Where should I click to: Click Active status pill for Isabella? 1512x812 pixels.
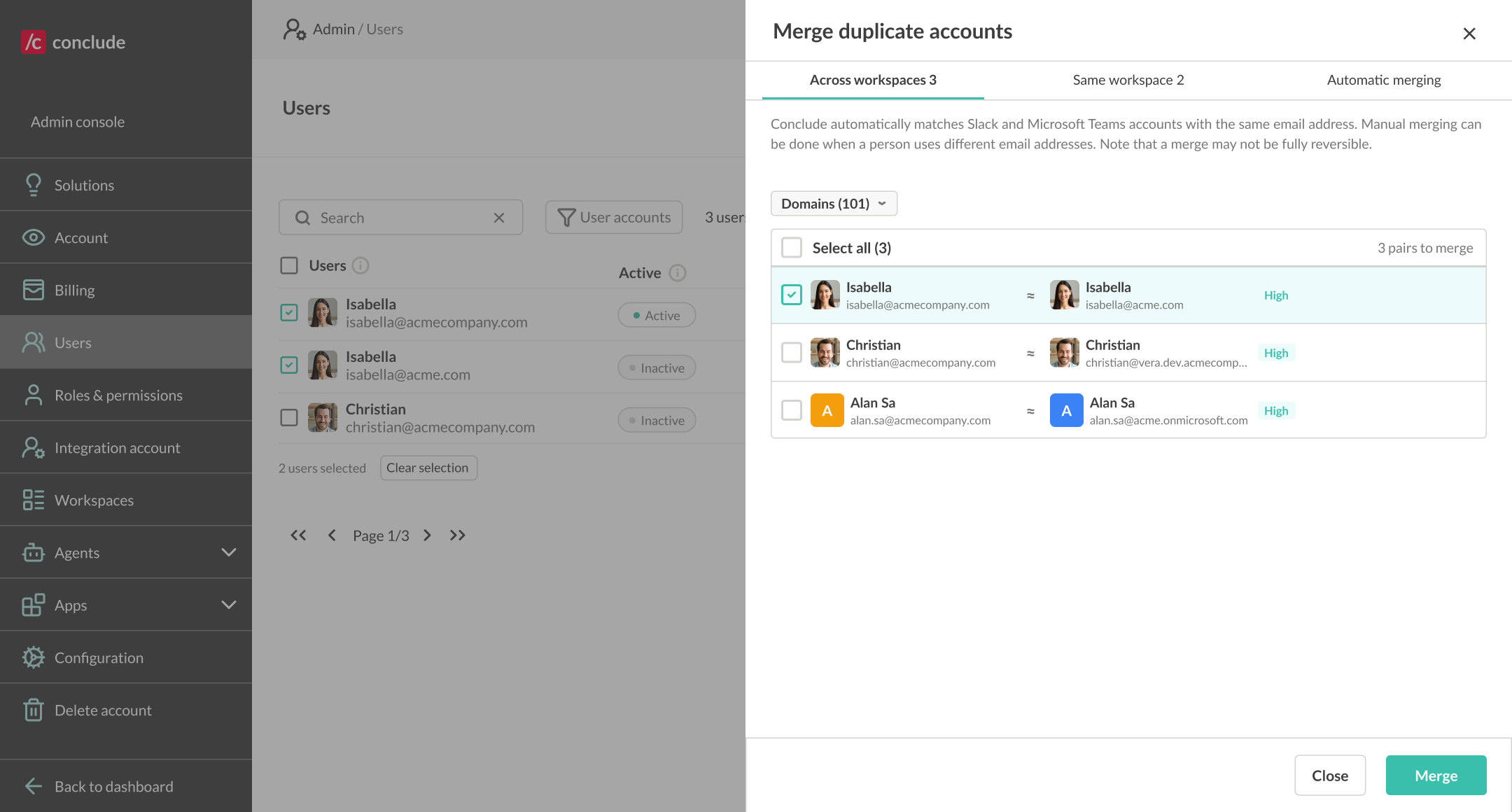click(657, 316)
